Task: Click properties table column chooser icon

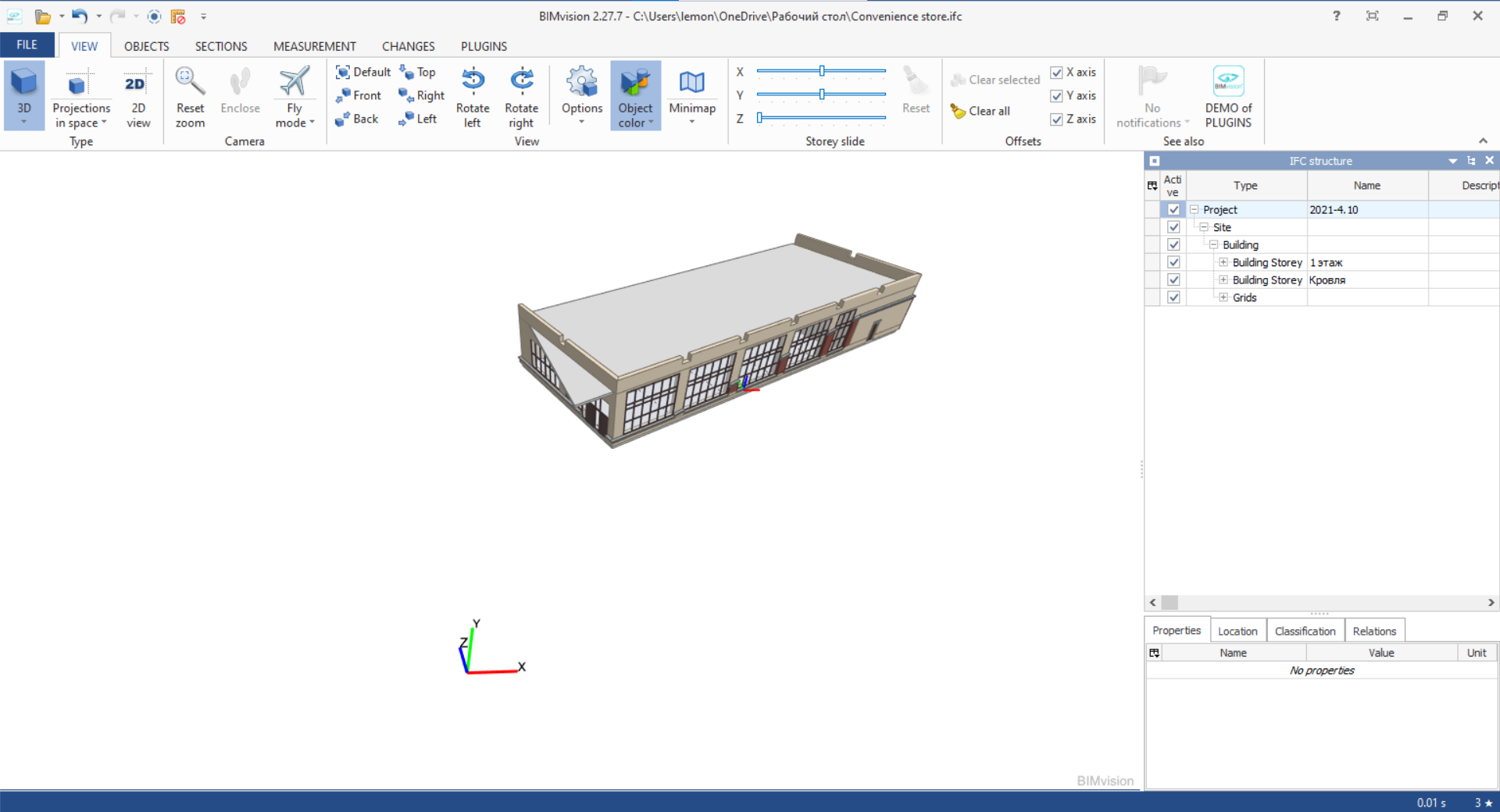Action: click(1154, 653)
